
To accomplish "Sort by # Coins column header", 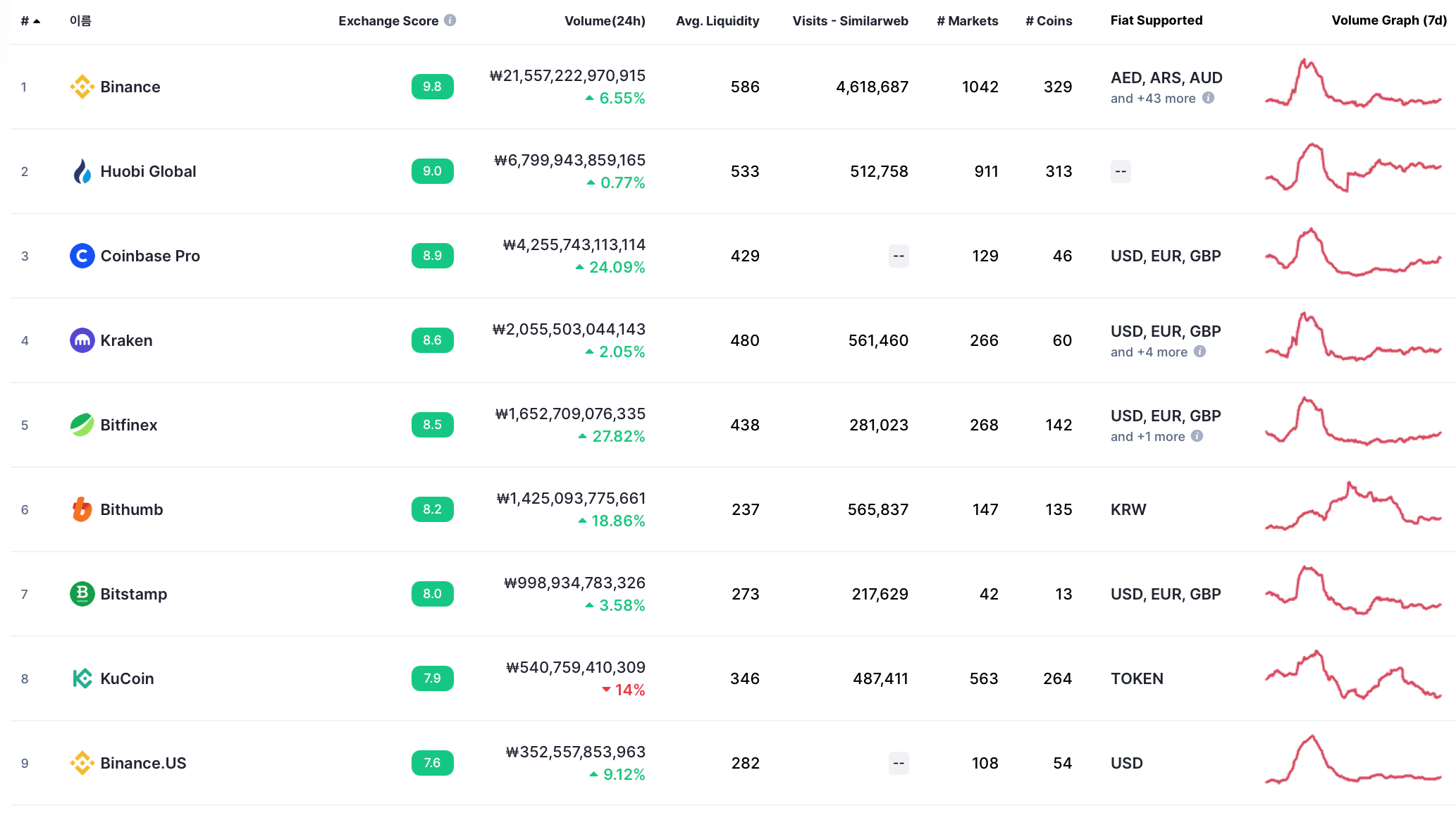I will 1048,21.
